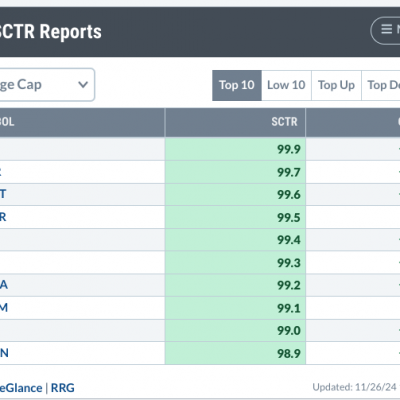Open the Large Cap dropdown
The height and width of the screenshot is (400, 400).
(47, 85)
